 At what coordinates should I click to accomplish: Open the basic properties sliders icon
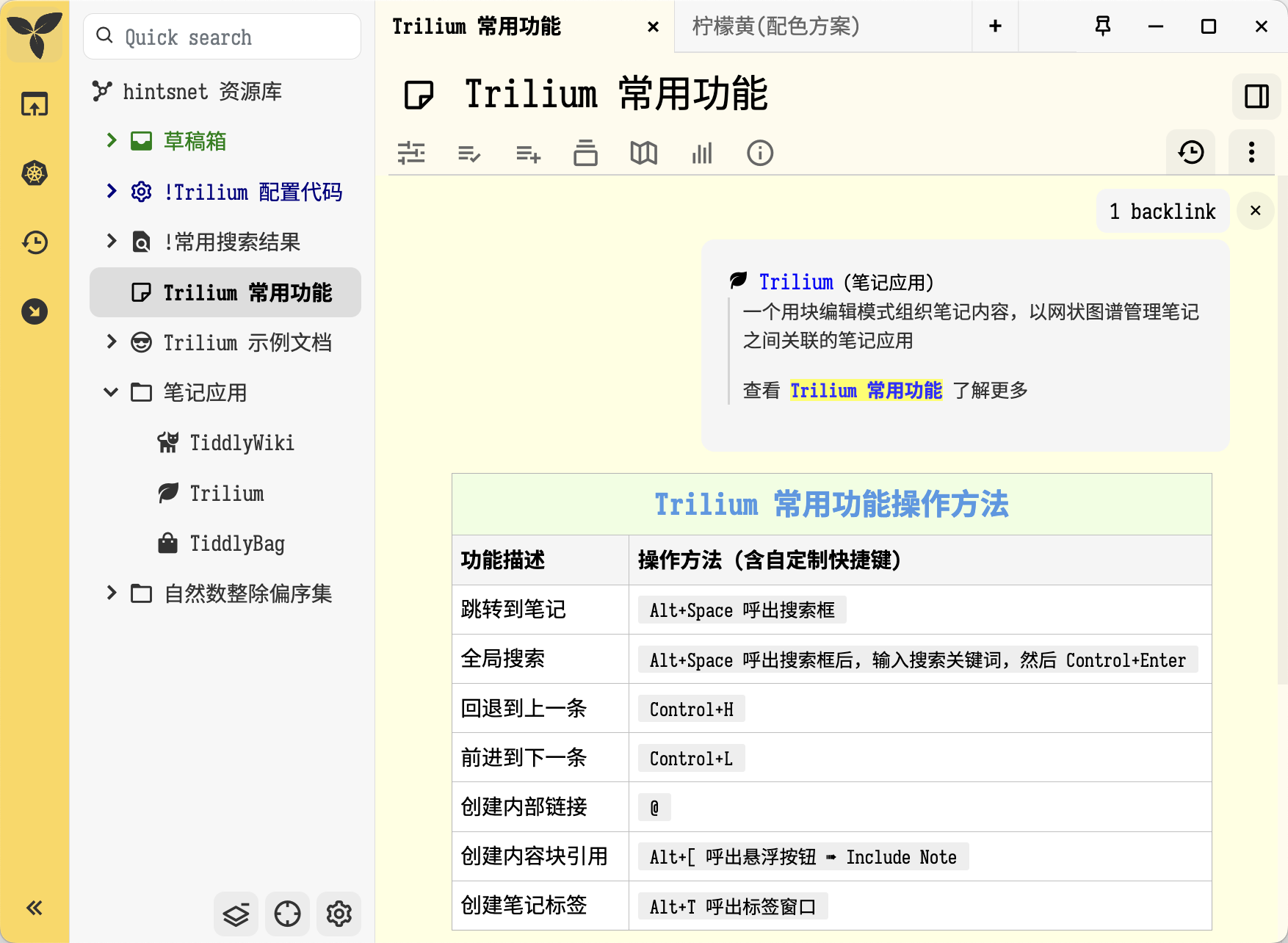click(411, 153)
